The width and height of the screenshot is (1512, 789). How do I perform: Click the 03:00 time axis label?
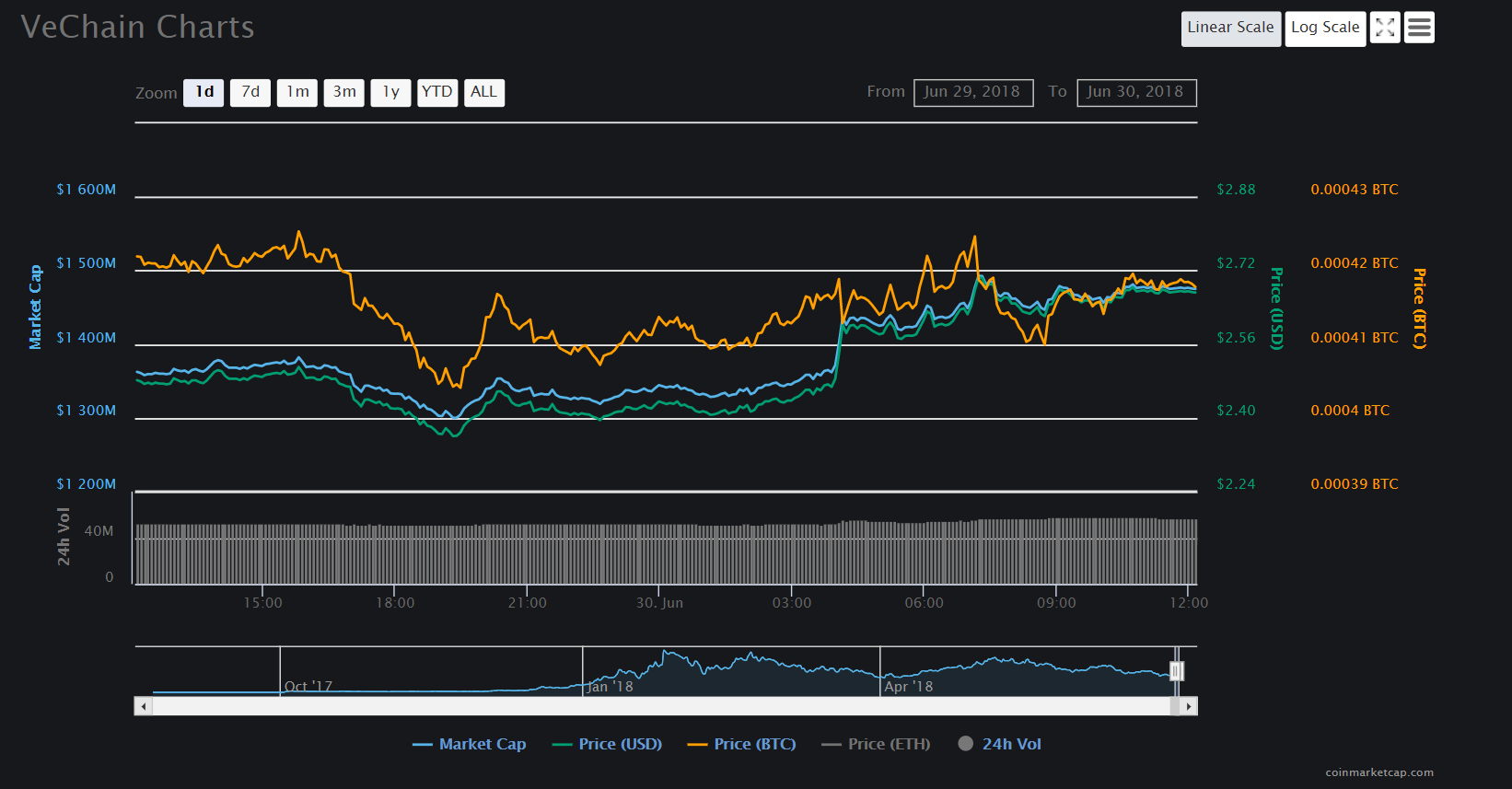[x=792, y=603]
